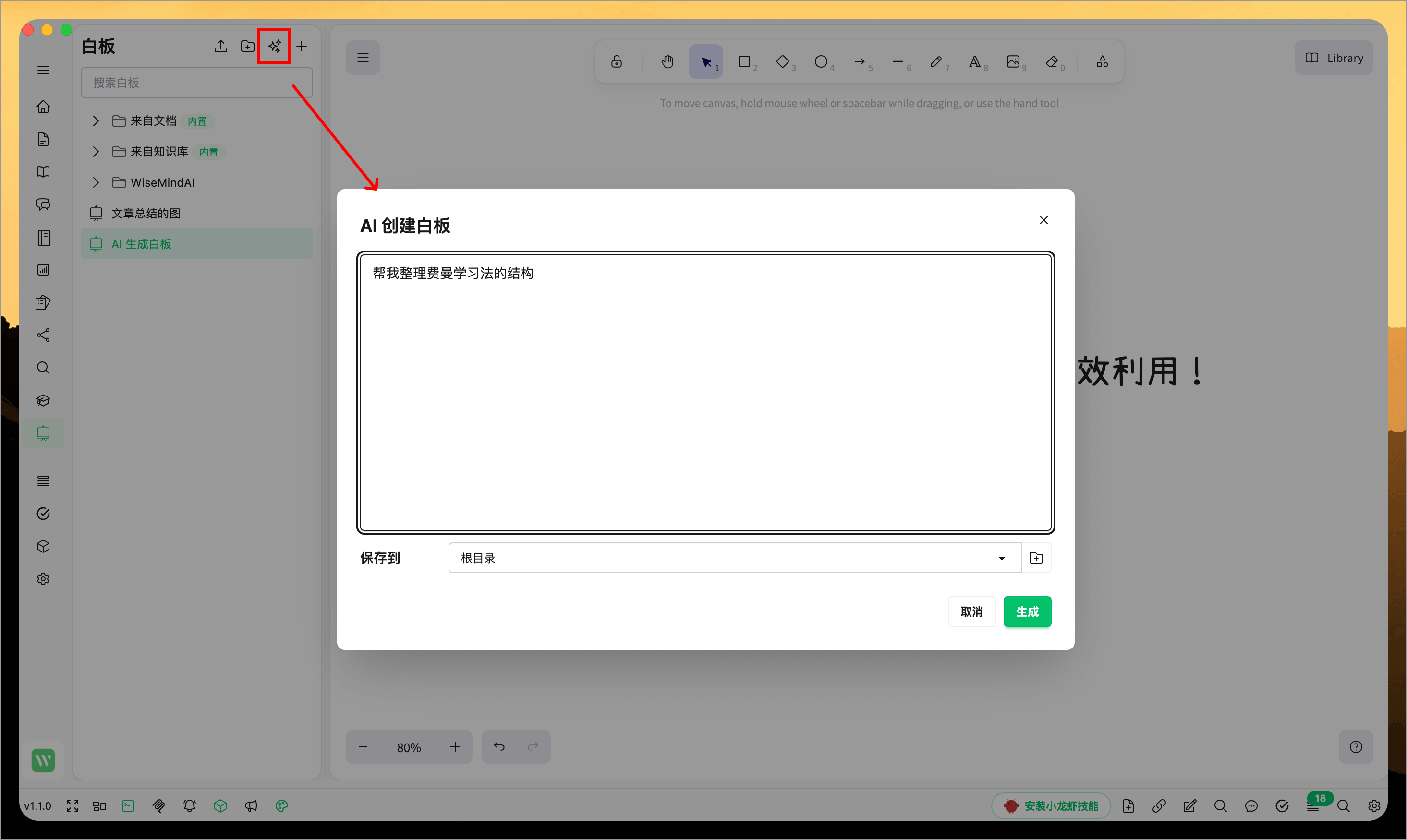The width and height of the screenshot is (1407, 840).
Task: Click the 搜索白板 search field
Action: click(x=196, y=83)
